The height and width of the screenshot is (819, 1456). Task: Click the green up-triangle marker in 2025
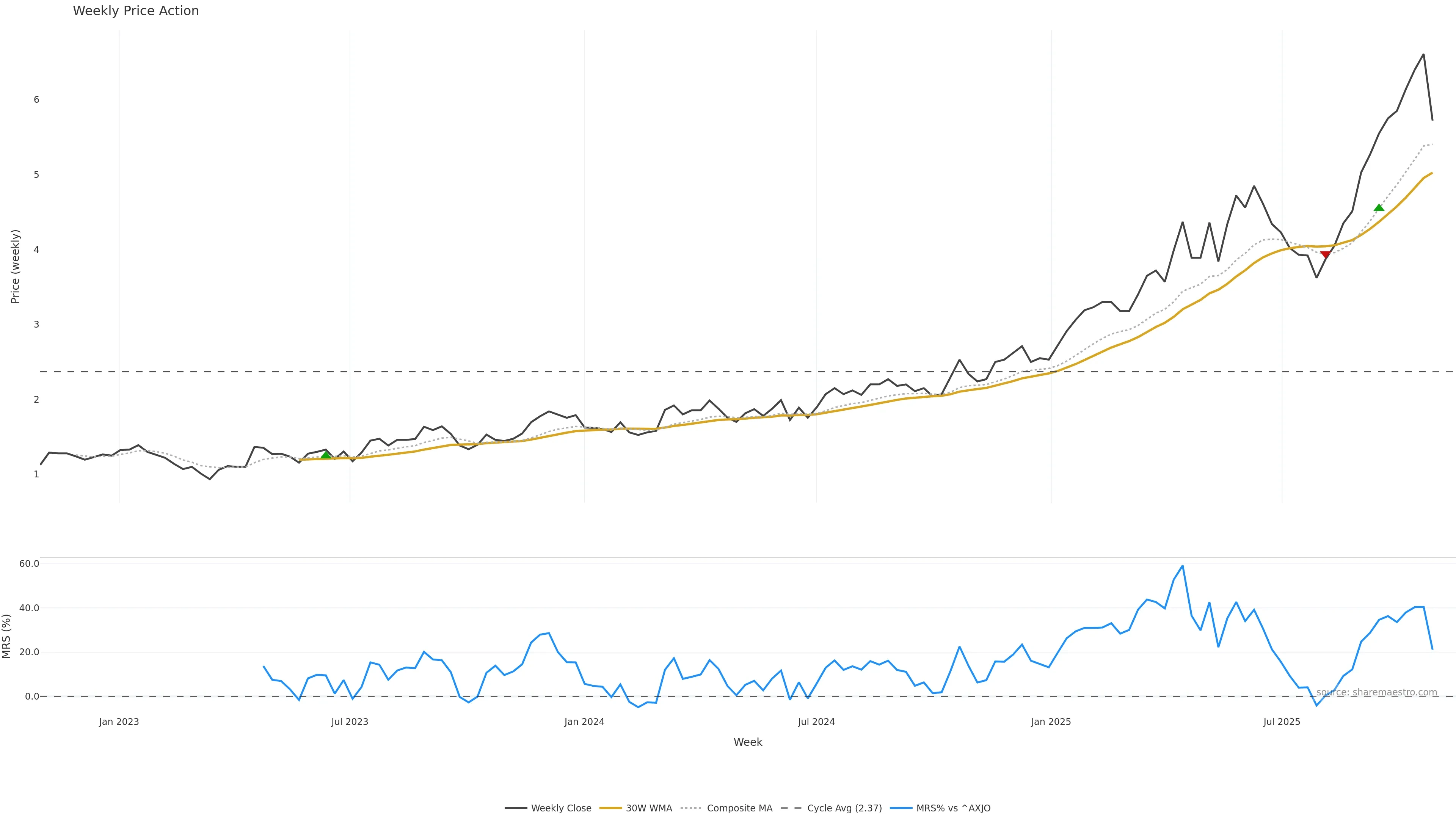tap(1379, 207)
